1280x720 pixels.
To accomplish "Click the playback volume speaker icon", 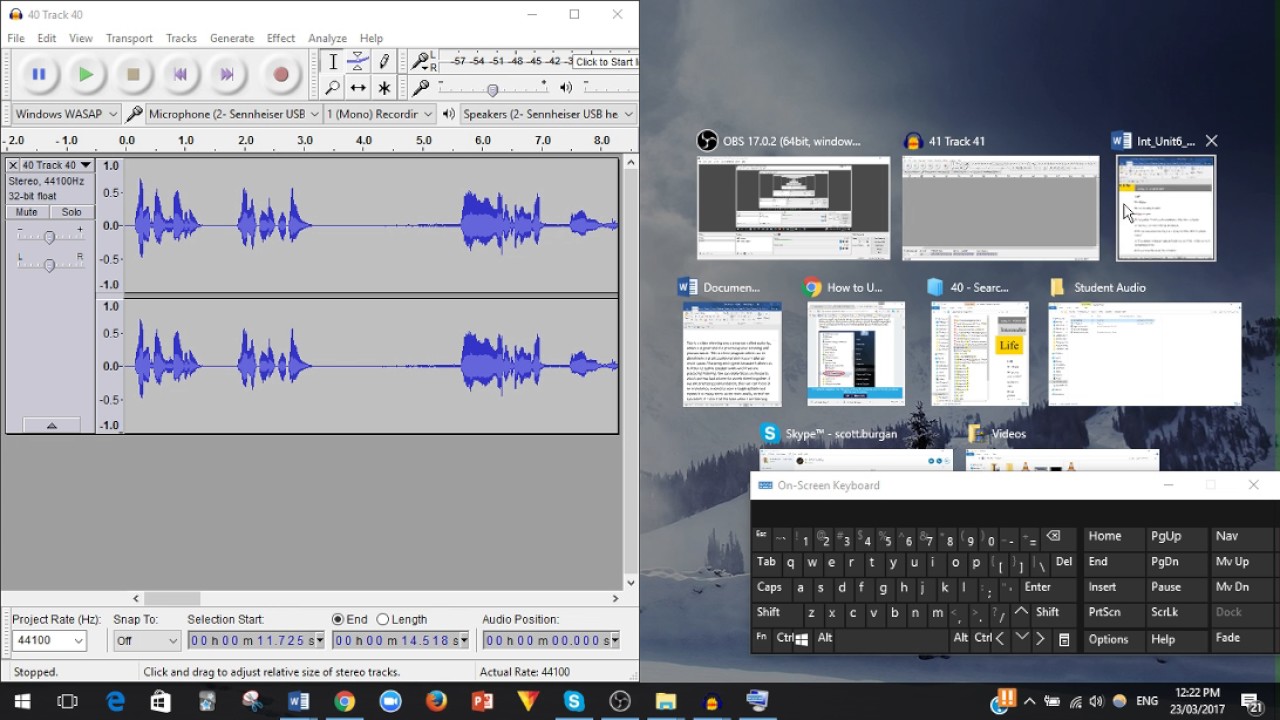I will point(568,88).
